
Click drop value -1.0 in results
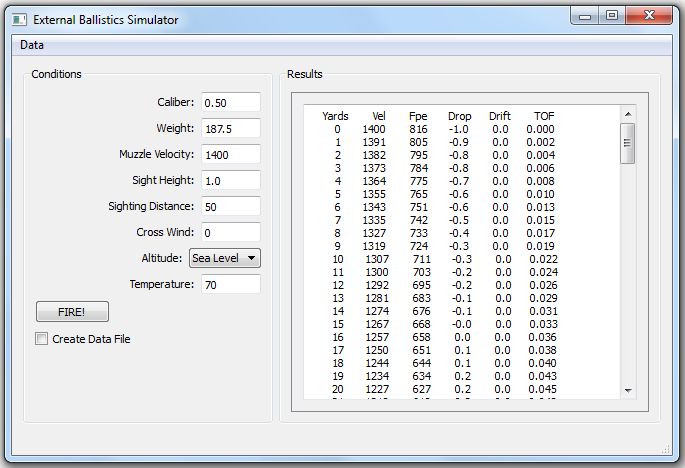click(x=459, y=129)
